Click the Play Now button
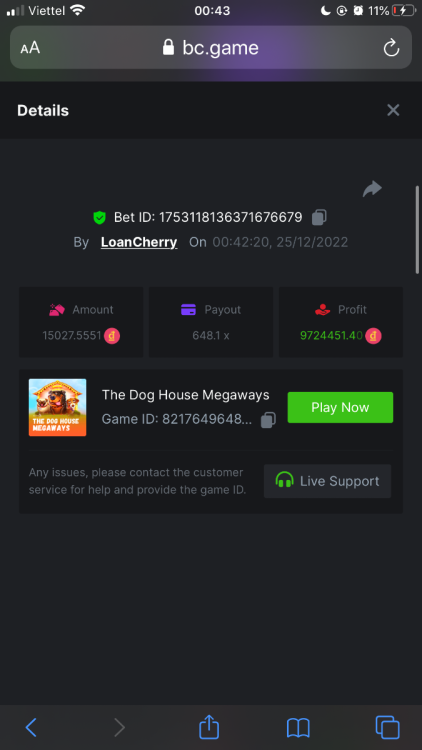This screenshot has width=422, height=750. (340, 408)
